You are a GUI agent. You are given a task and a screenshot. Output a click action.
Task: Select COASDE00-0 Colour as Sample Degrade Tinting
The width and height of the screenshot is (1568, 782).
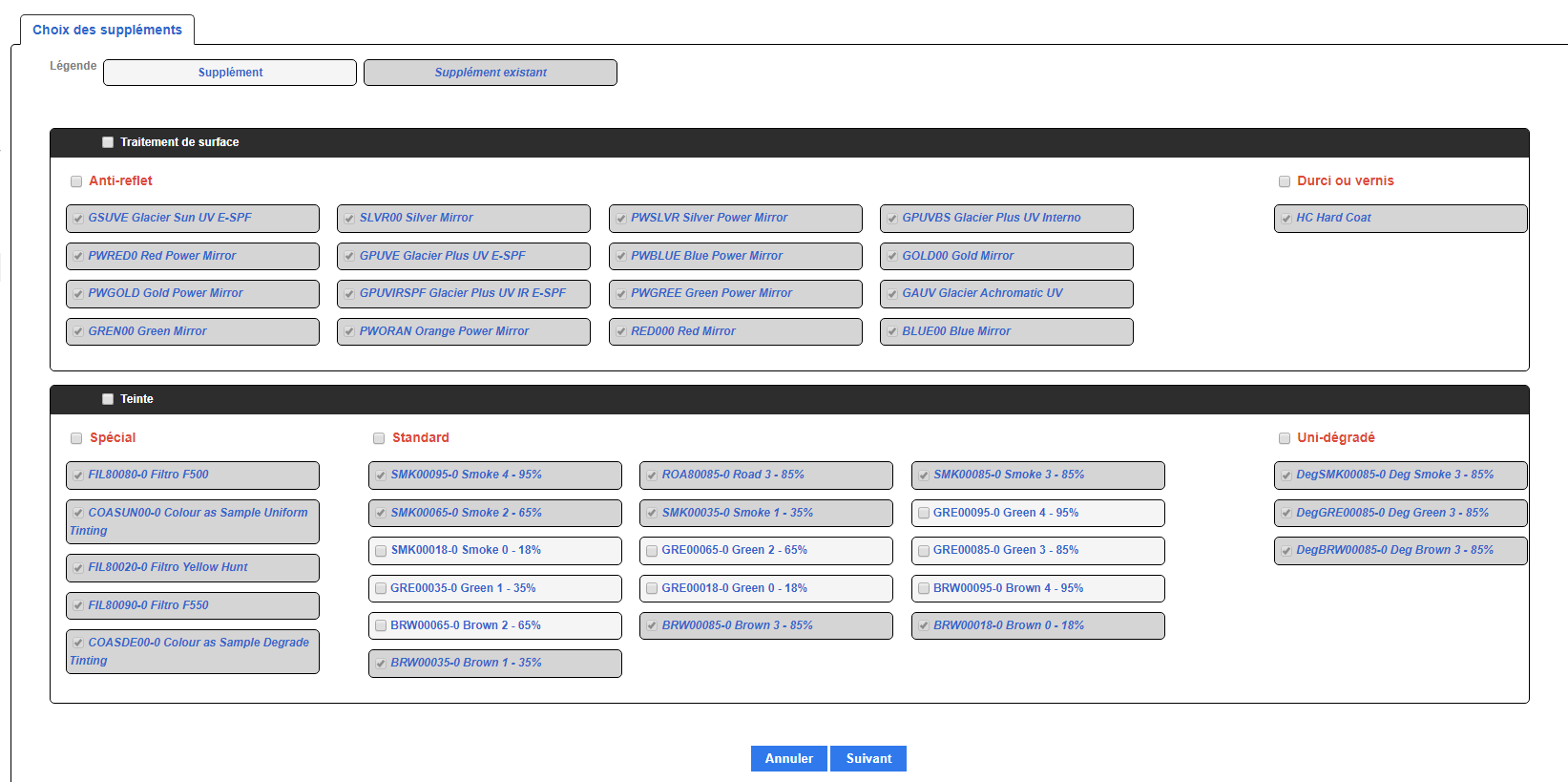[x=193, y=652]
